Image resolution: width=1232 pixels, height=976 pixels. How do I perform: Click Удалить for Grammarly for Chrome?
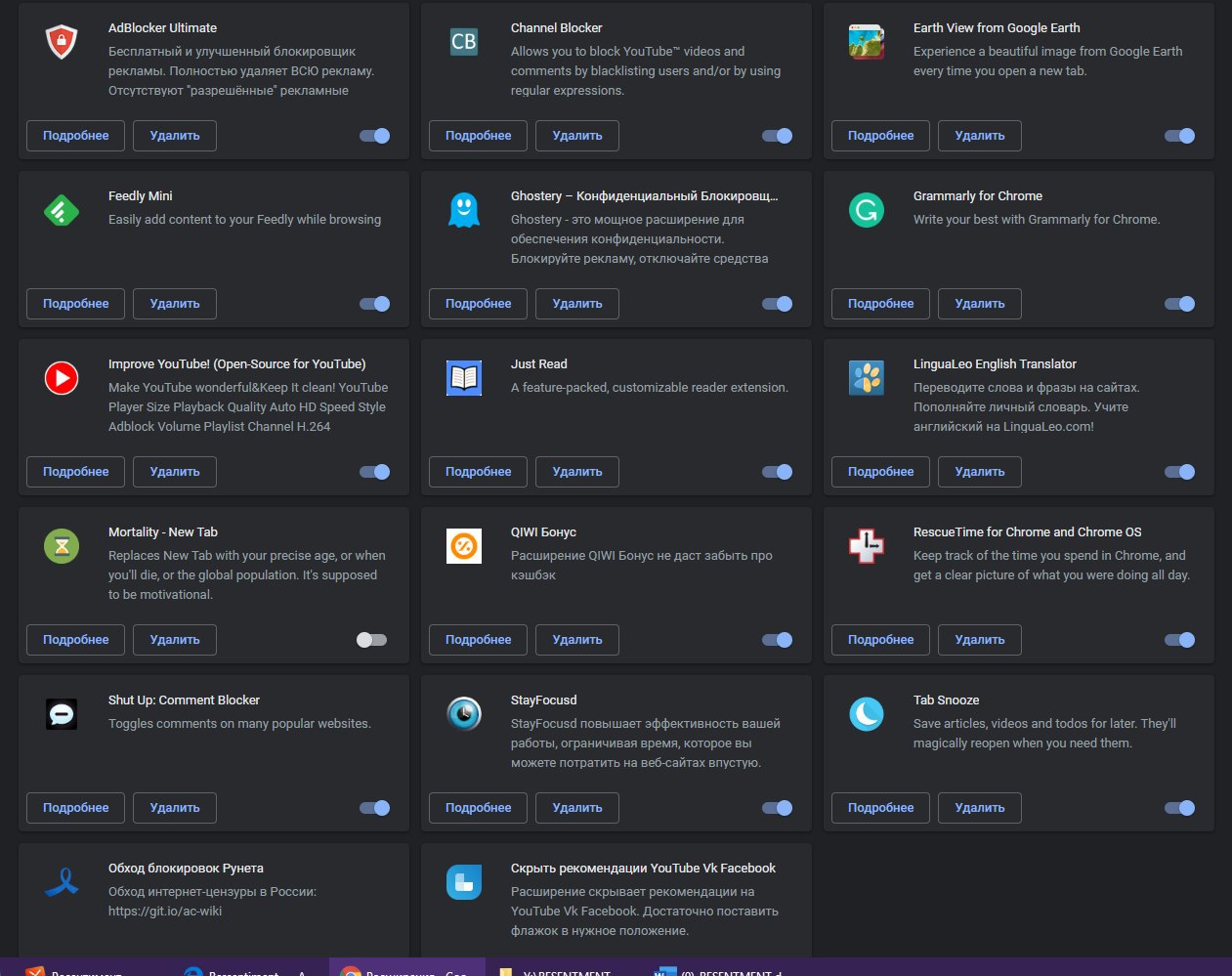pyautogui.click(x=980, y=304)
